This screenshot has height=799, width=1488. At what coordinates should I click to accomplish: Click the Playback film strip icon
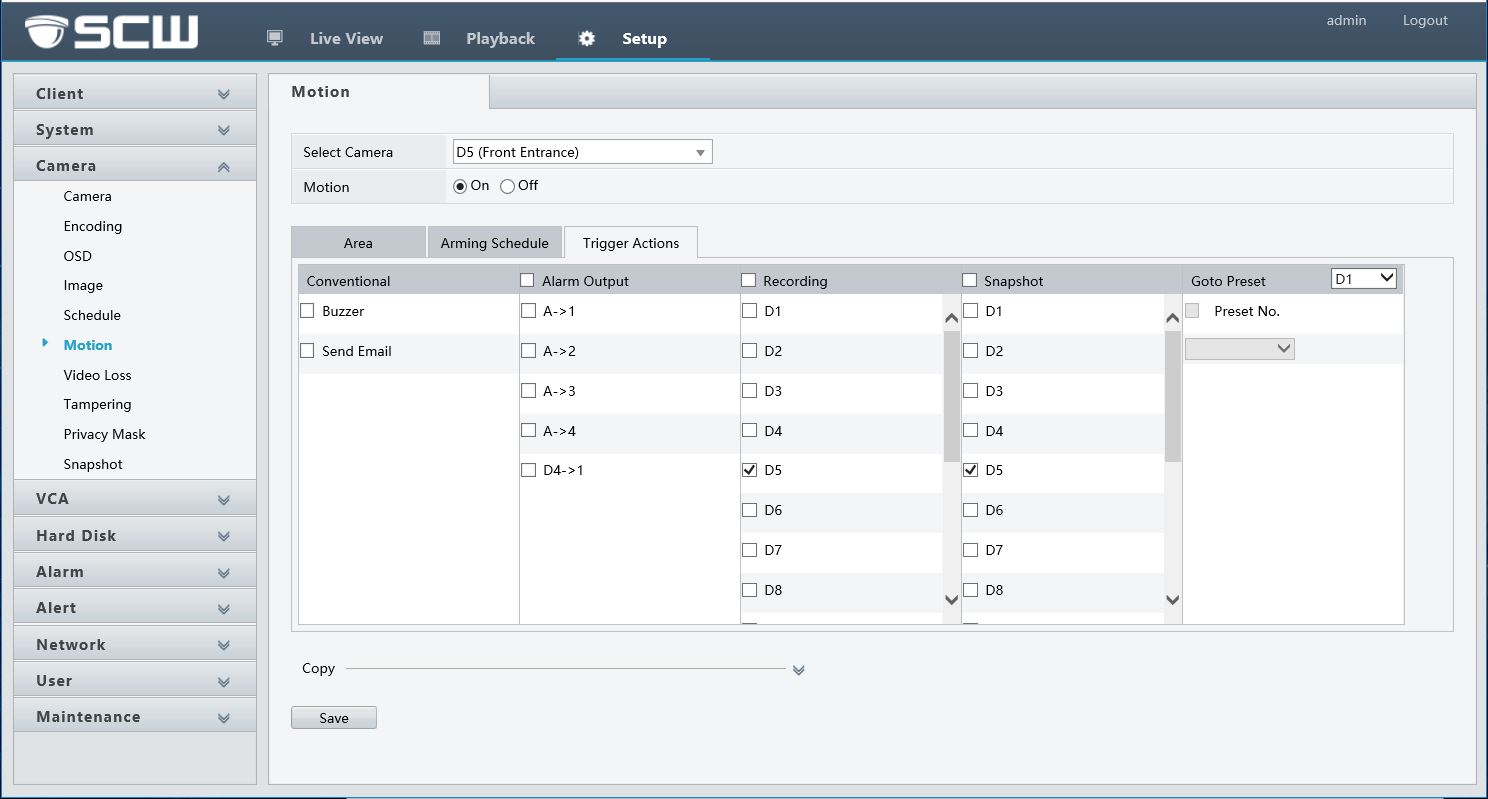tap(432, 38)
